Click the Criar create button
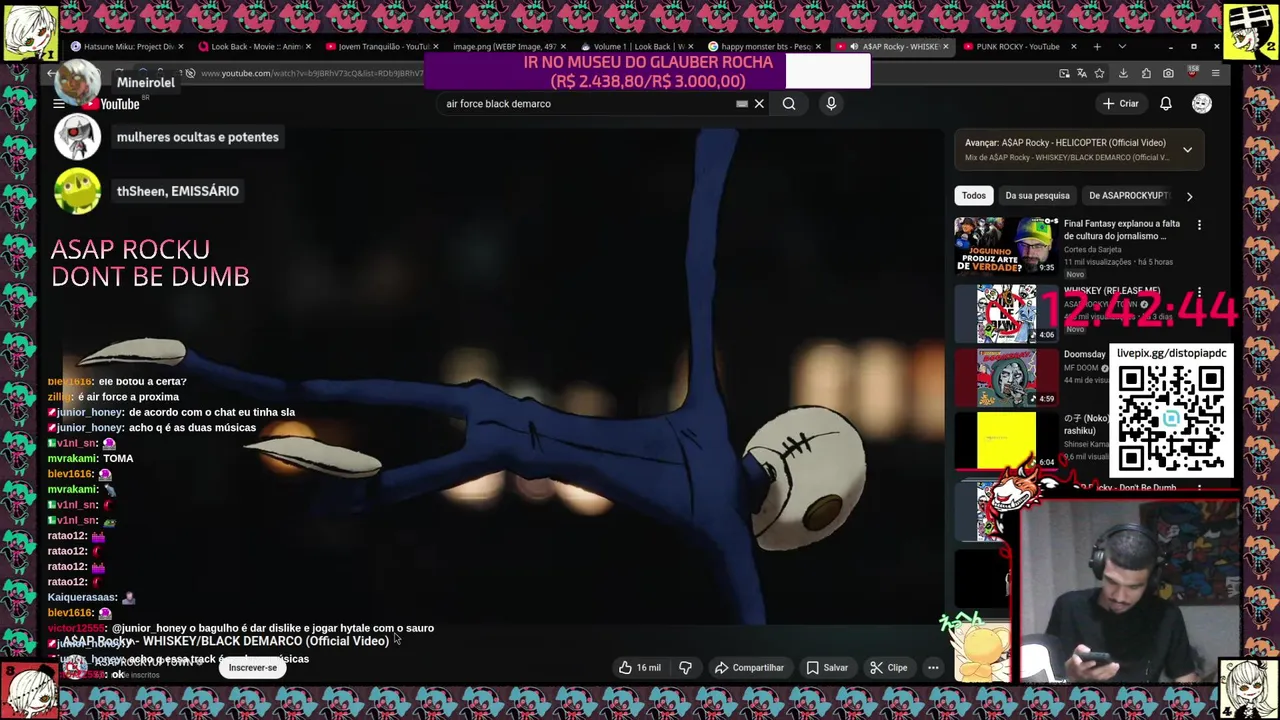1280x720 pixels. (1121, 104)
